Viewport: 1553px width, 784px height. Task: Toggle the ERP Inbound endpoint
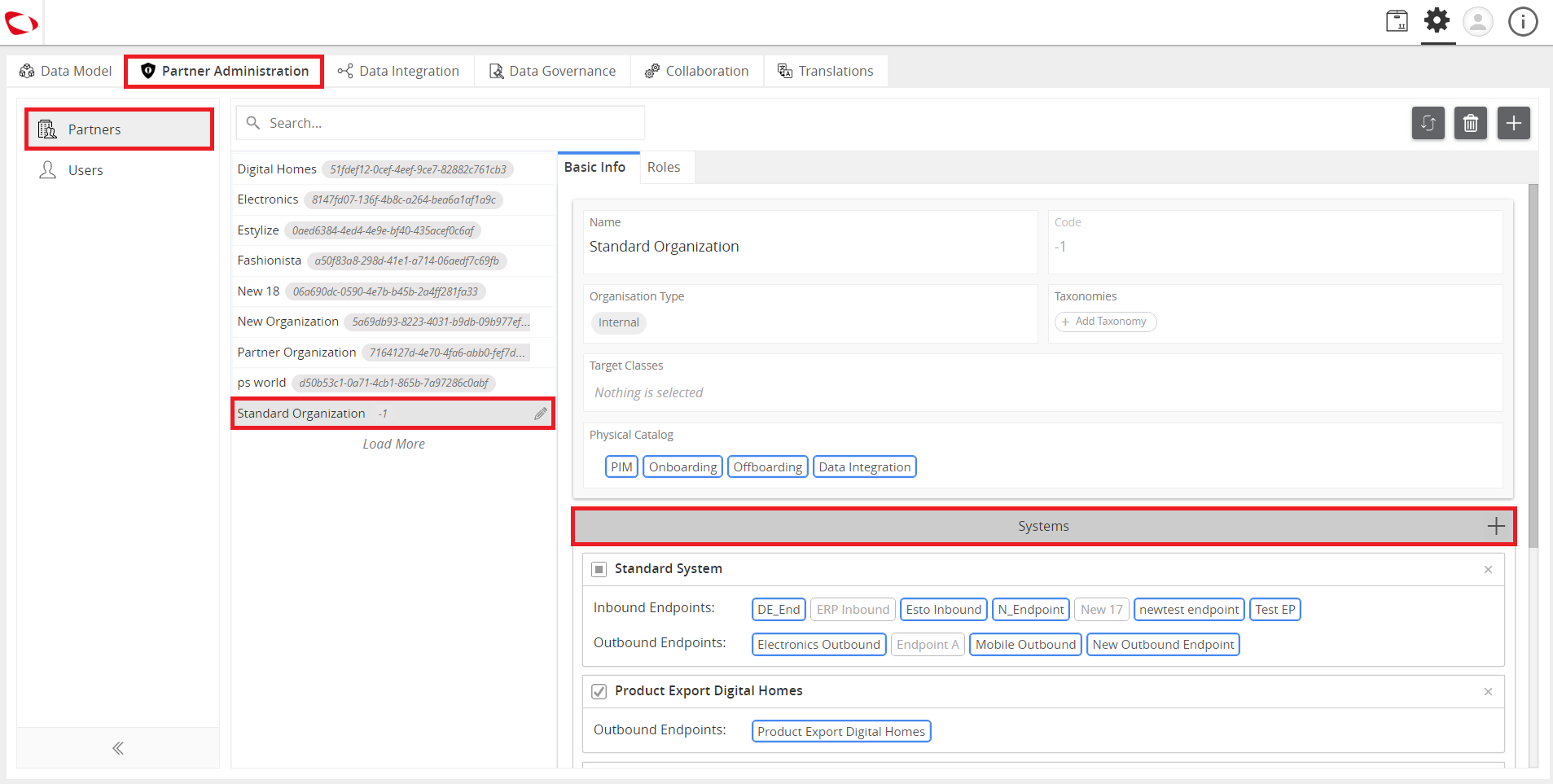(853, 609)
